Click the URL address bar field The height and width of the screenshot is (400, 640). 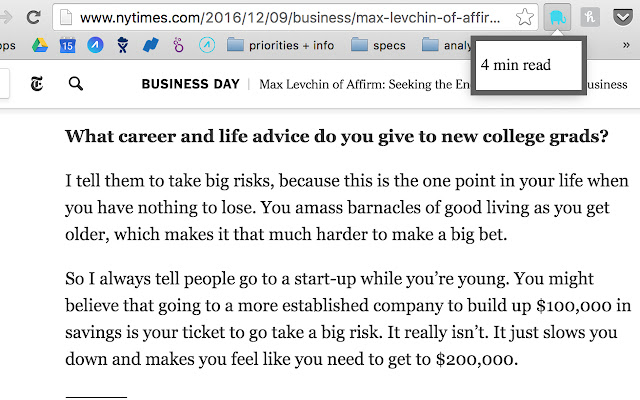[x=290, y=18]
